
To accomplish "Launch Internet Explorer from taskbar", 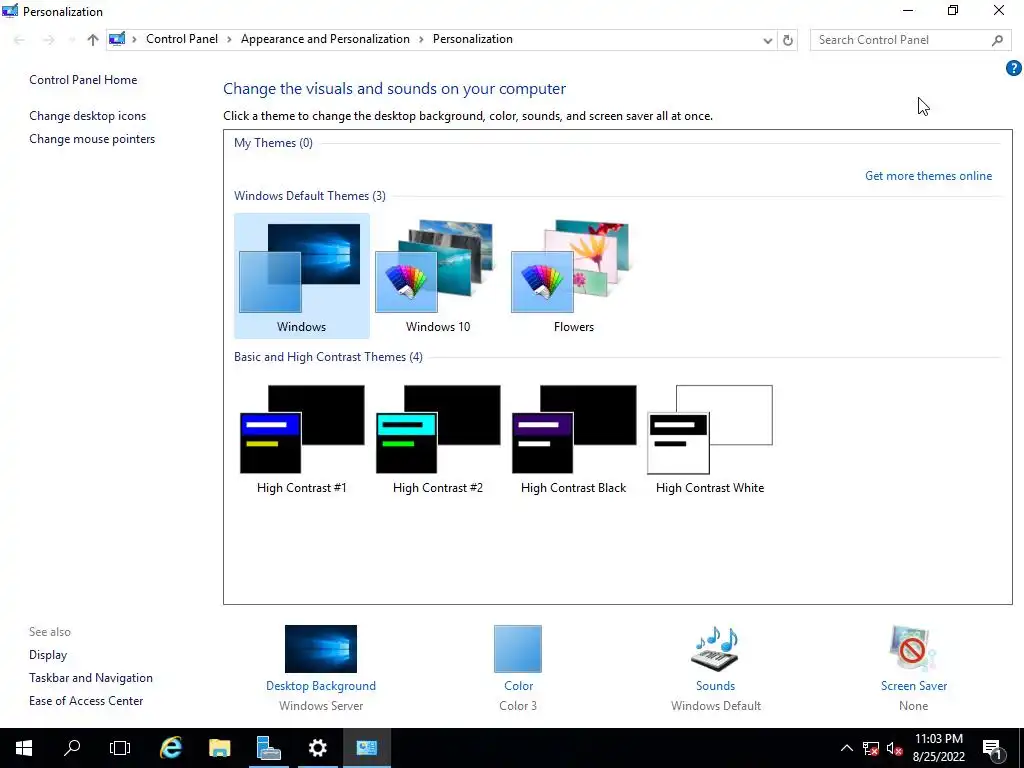I will click(170, 748).
